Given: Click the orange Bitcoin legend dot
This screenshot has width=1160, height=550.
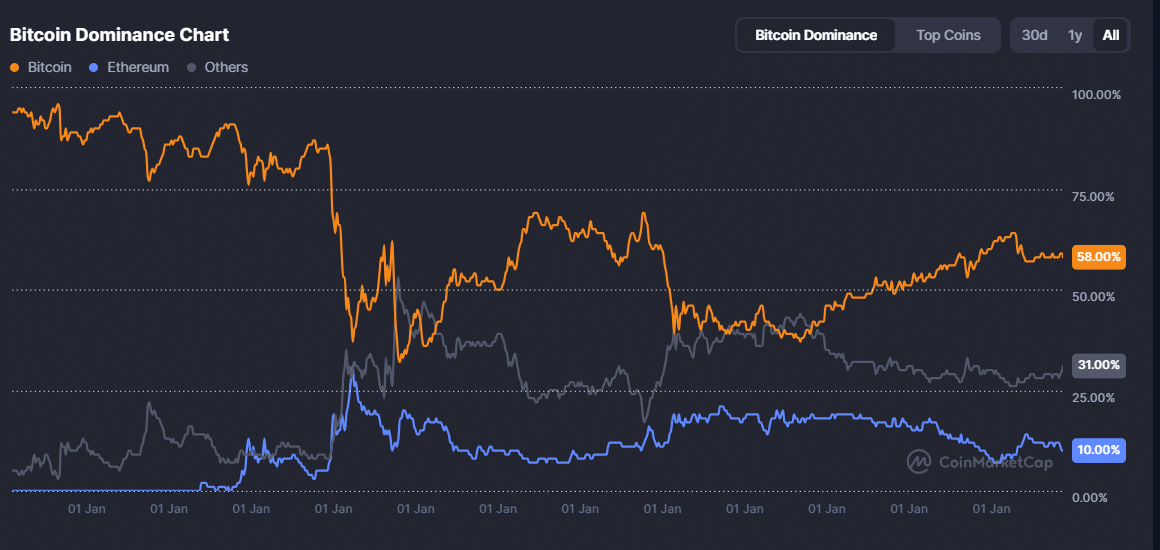Looking at the screenshot, I should 15,68.
